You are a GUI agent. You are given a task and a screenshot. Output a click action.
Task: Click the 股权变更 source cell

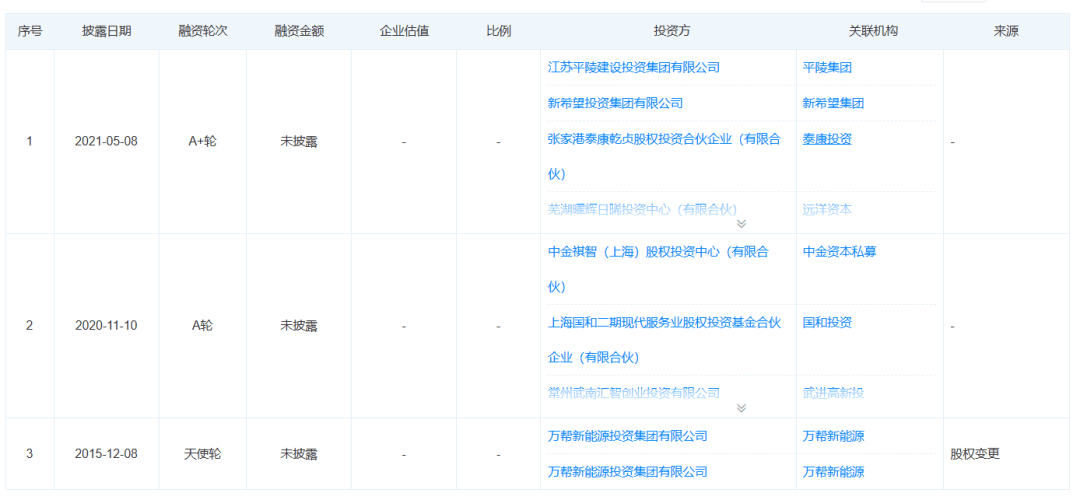(x=974, y=454)
